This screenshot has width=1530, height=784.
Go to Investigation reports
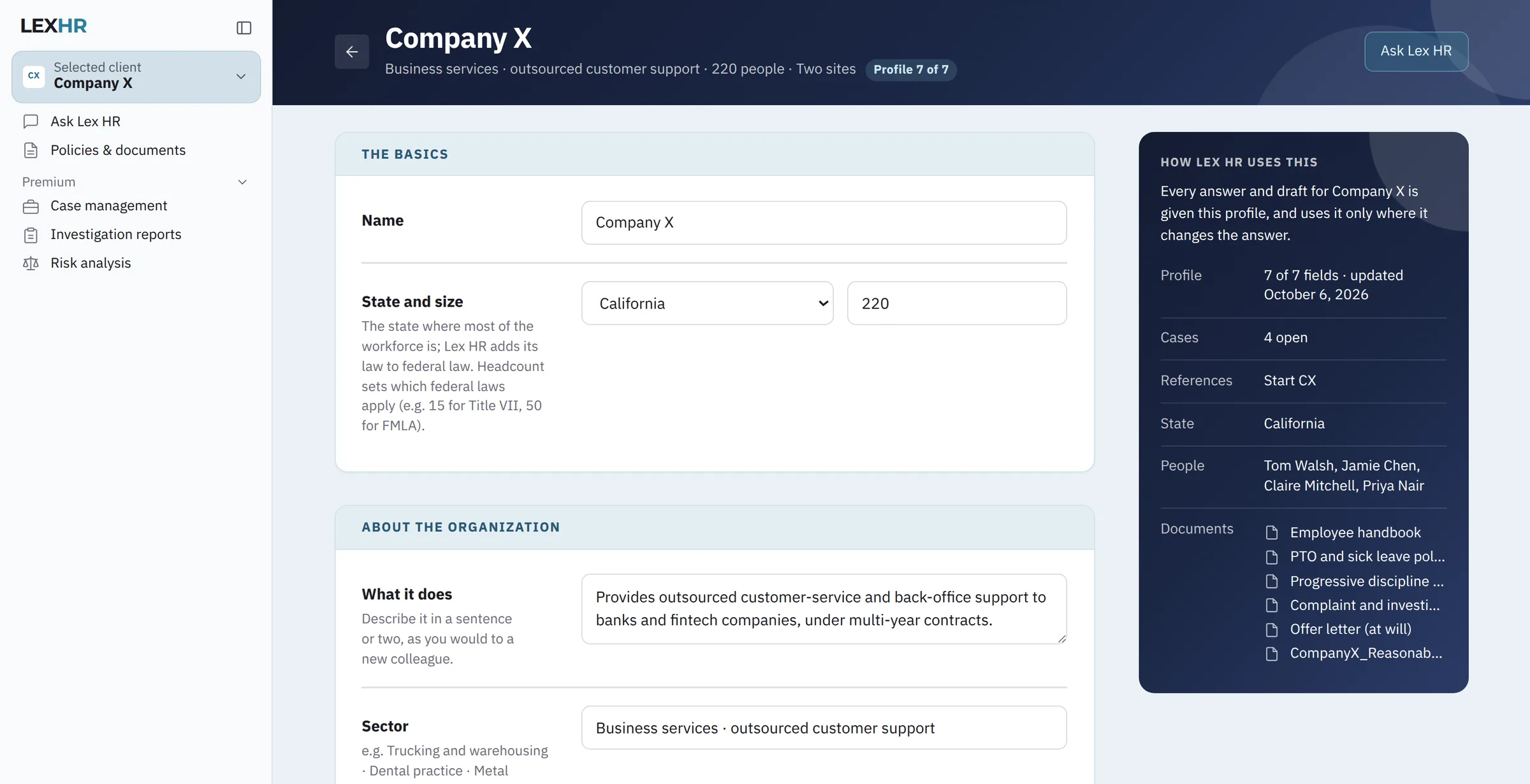point(116,235)
